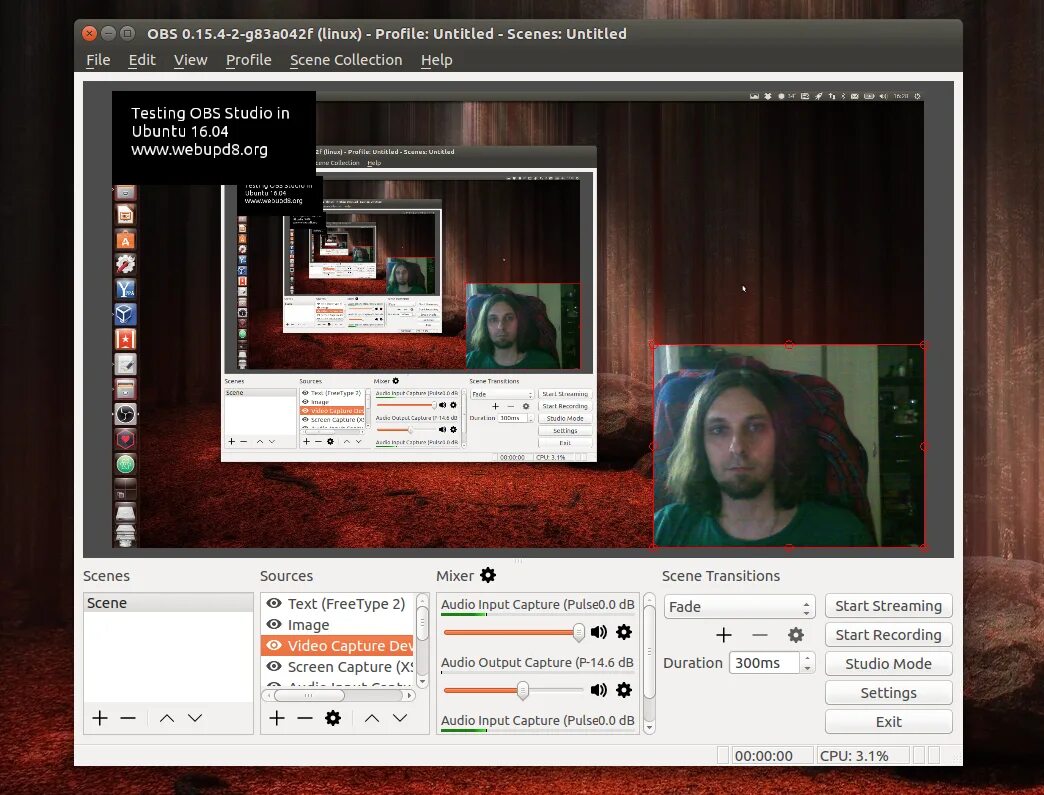Open source properties gear icon
The image size is (1044, 795).
click(333, 718)
